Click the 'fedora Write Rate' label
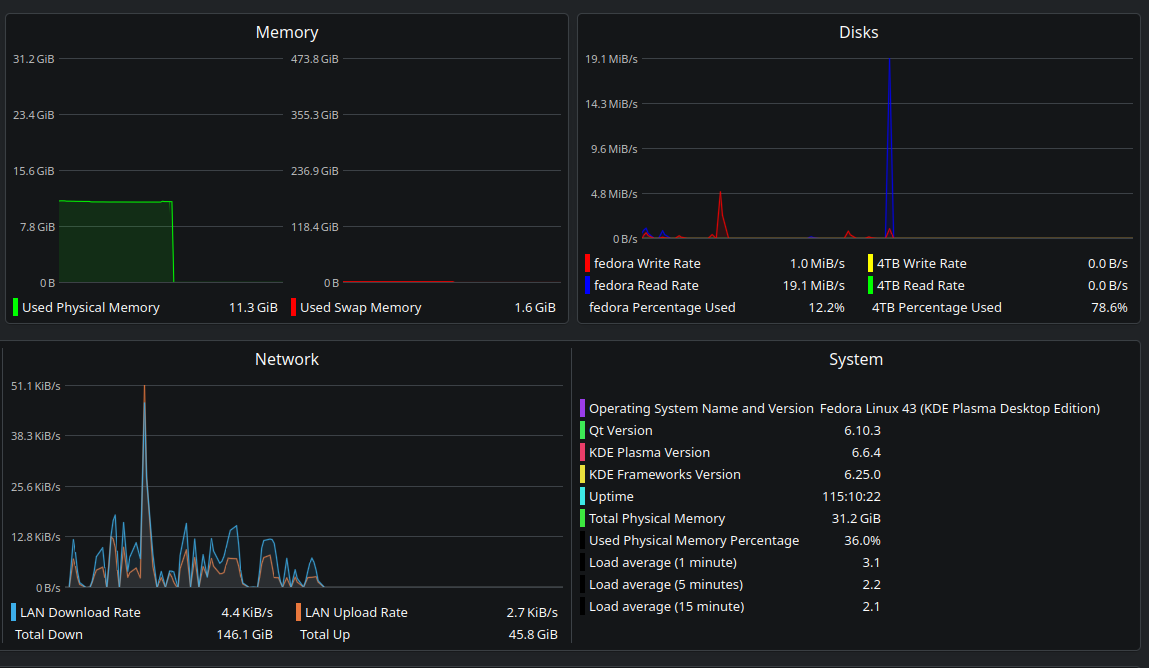This screenshot has height=668, width=1149. pyautogui.click(x=647, y=264)
